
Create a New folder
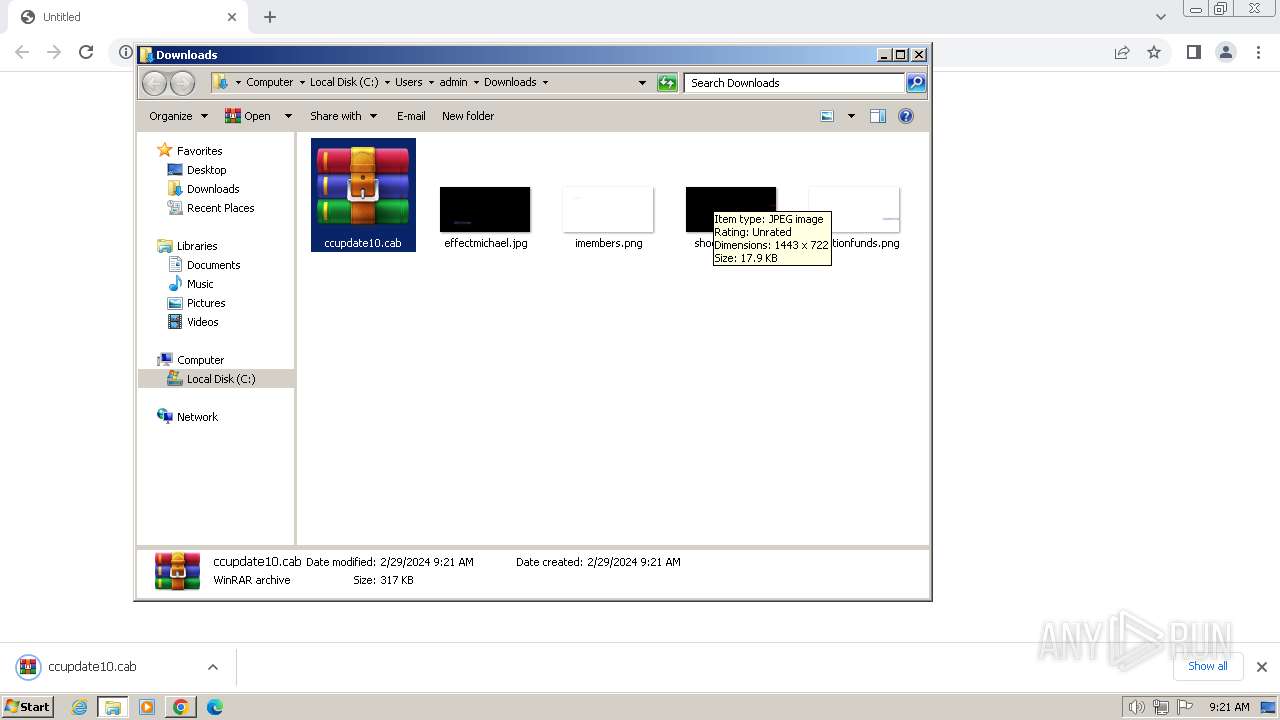[x=468, y=116]
